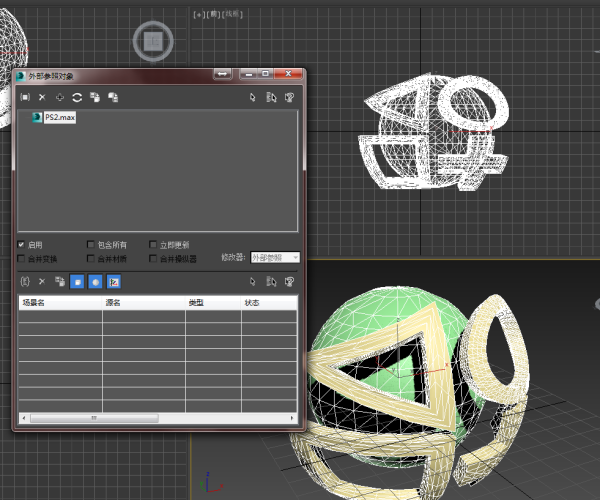Click the double-arrow button in title bar
This screenshot has height=500, width=600.
pos(222,74)
